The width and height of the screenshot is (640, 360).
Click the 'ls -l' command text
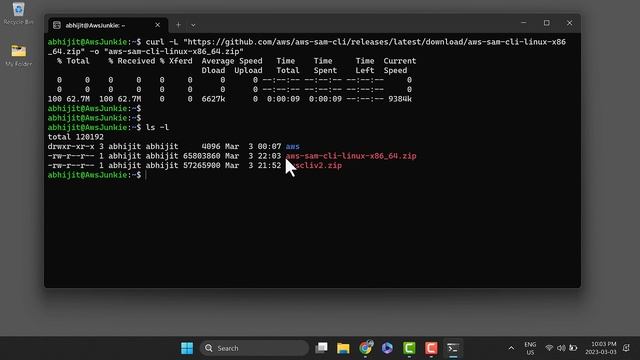(x=157, y=127)
